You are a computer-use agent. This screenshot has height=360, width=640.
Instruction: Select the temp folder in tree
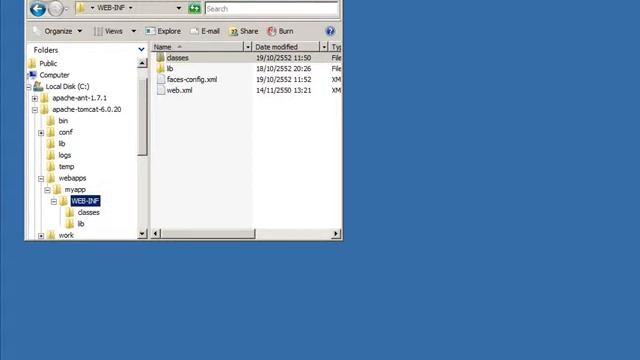[x=66, y=167]
